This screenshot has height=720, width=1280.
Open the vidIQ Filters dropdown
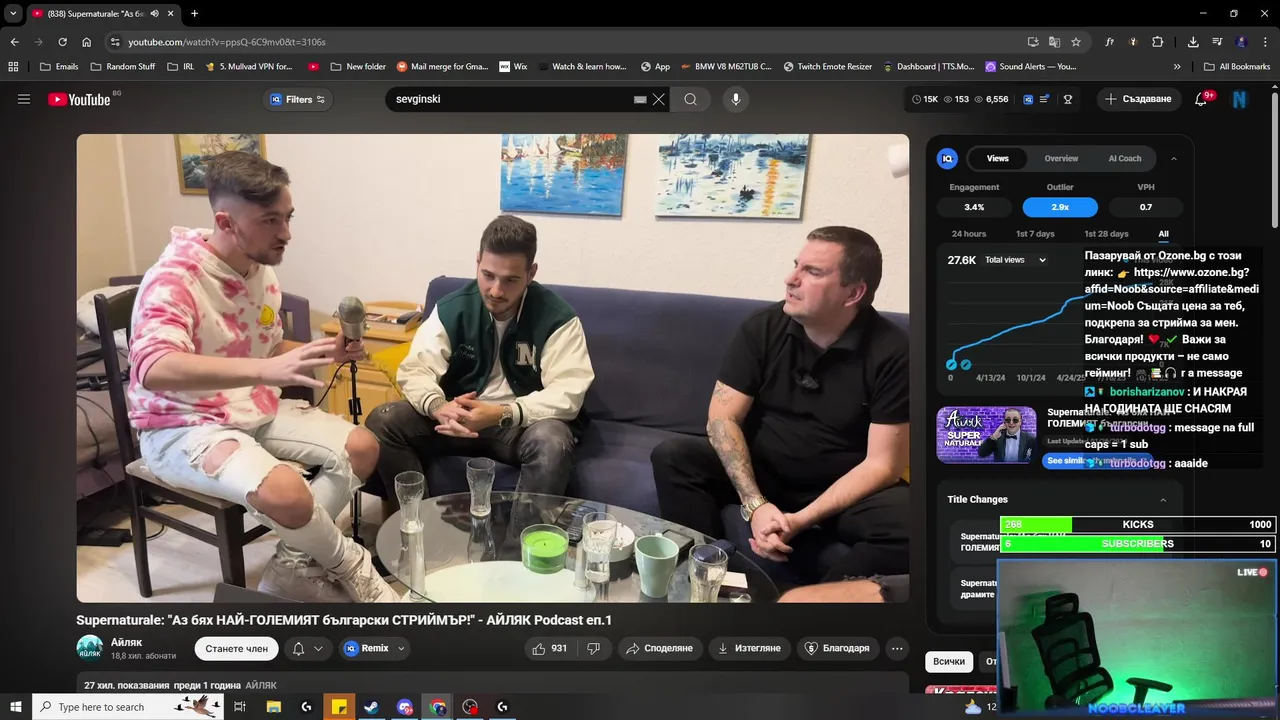point(297,99)
